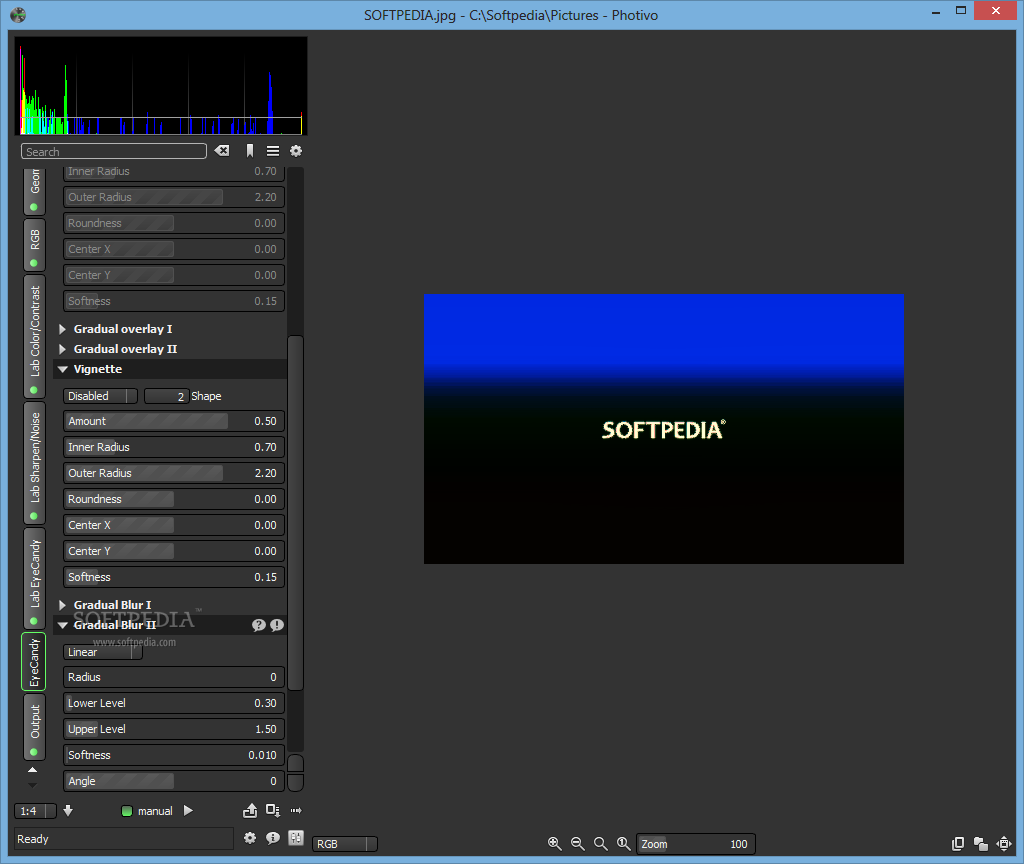Click the Vignette Inner Radius 0.70 slider

pos(174,447)
